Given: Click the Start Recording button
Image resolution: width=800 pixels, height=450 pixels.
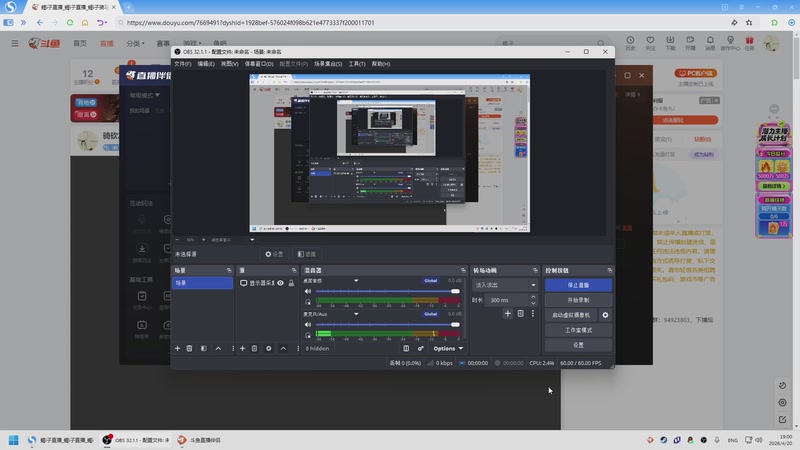Looking at the screenshot, I should click(578, 300).
